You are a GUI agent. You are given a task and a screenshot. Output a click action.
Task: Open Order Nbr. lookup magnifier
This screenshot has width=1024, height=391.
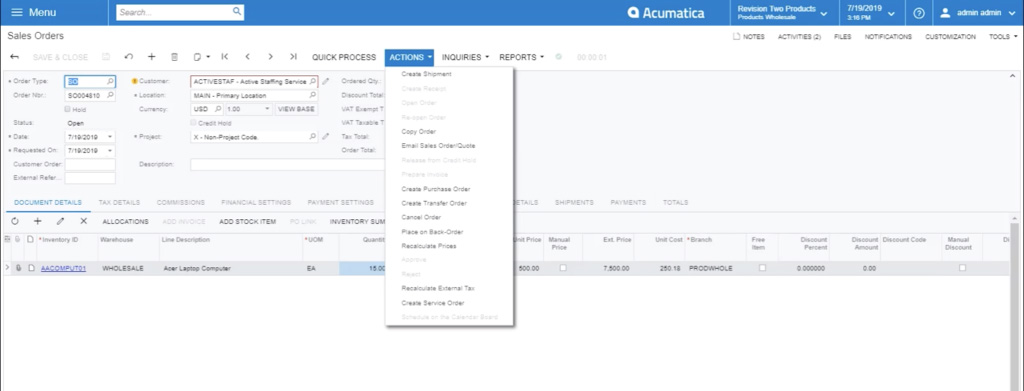[x=110, y=95]
